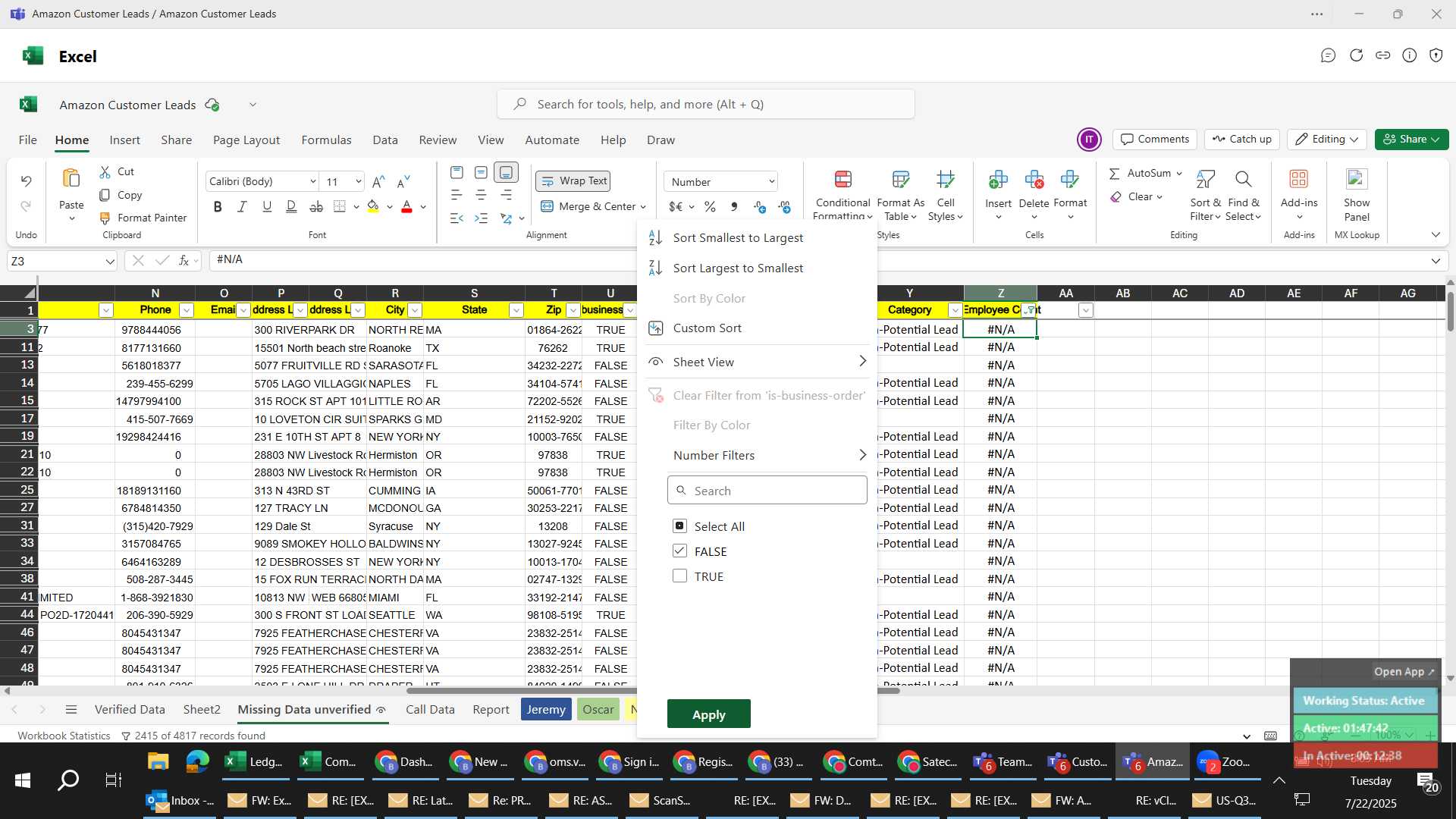
Task: Click the Delete cells icon
Action: (1034, 180)
